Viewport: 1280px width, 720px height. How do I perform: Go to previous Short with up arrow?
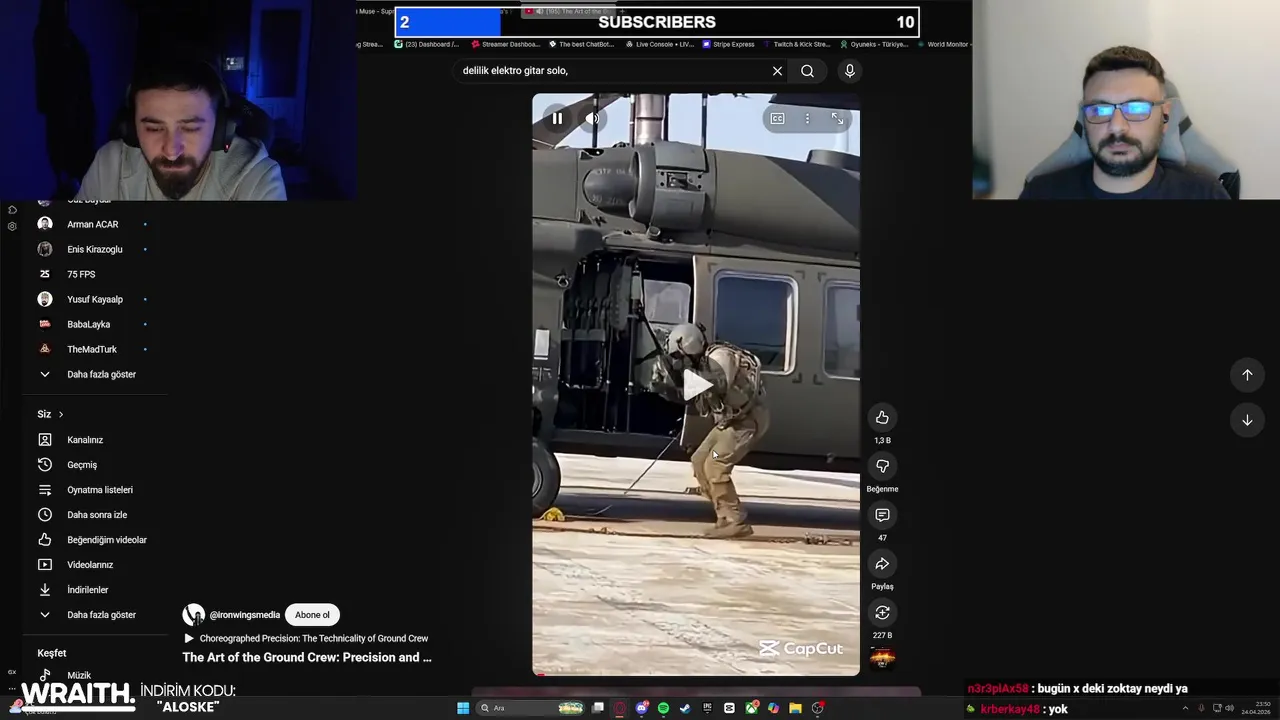click(1247, 375)
